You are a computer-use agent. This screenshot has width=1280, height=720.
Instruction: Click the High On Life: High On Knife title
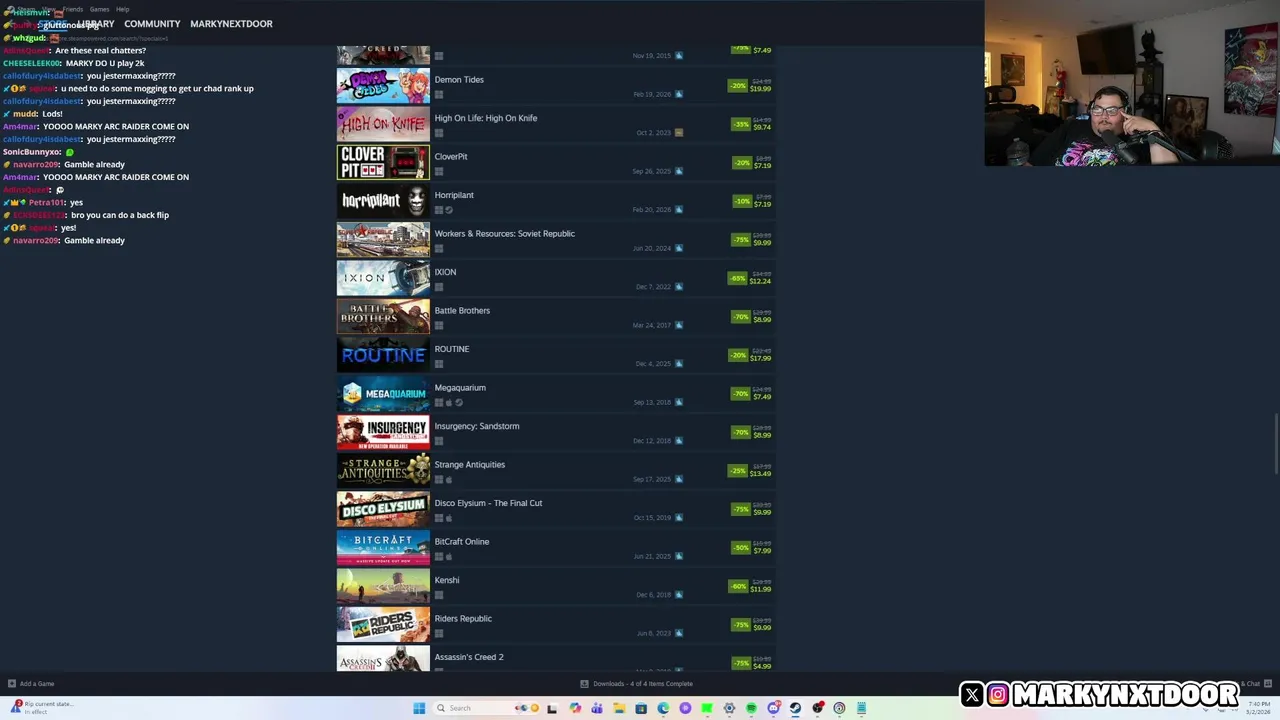486,118
